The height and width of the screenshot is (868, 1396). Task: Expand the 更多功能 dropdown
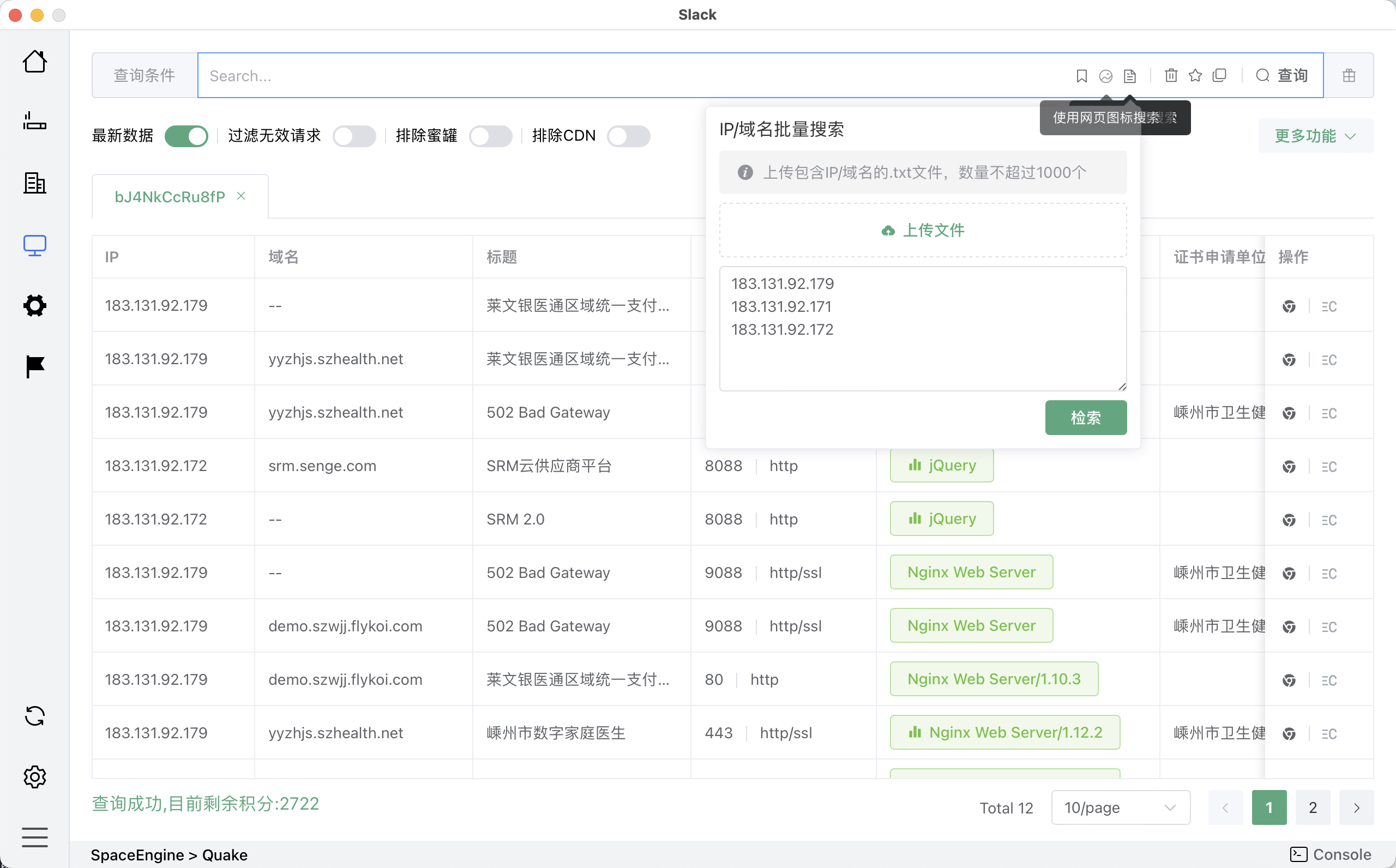pos(1315,136)
